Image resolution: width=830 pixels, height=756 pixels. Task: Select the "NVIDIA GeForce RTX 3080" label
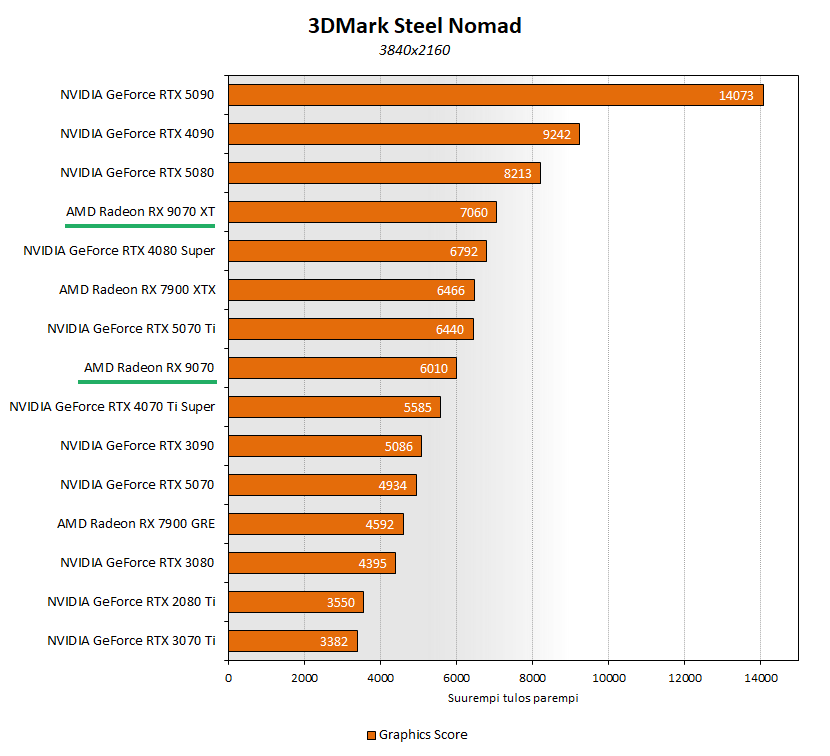click(137, 563)
